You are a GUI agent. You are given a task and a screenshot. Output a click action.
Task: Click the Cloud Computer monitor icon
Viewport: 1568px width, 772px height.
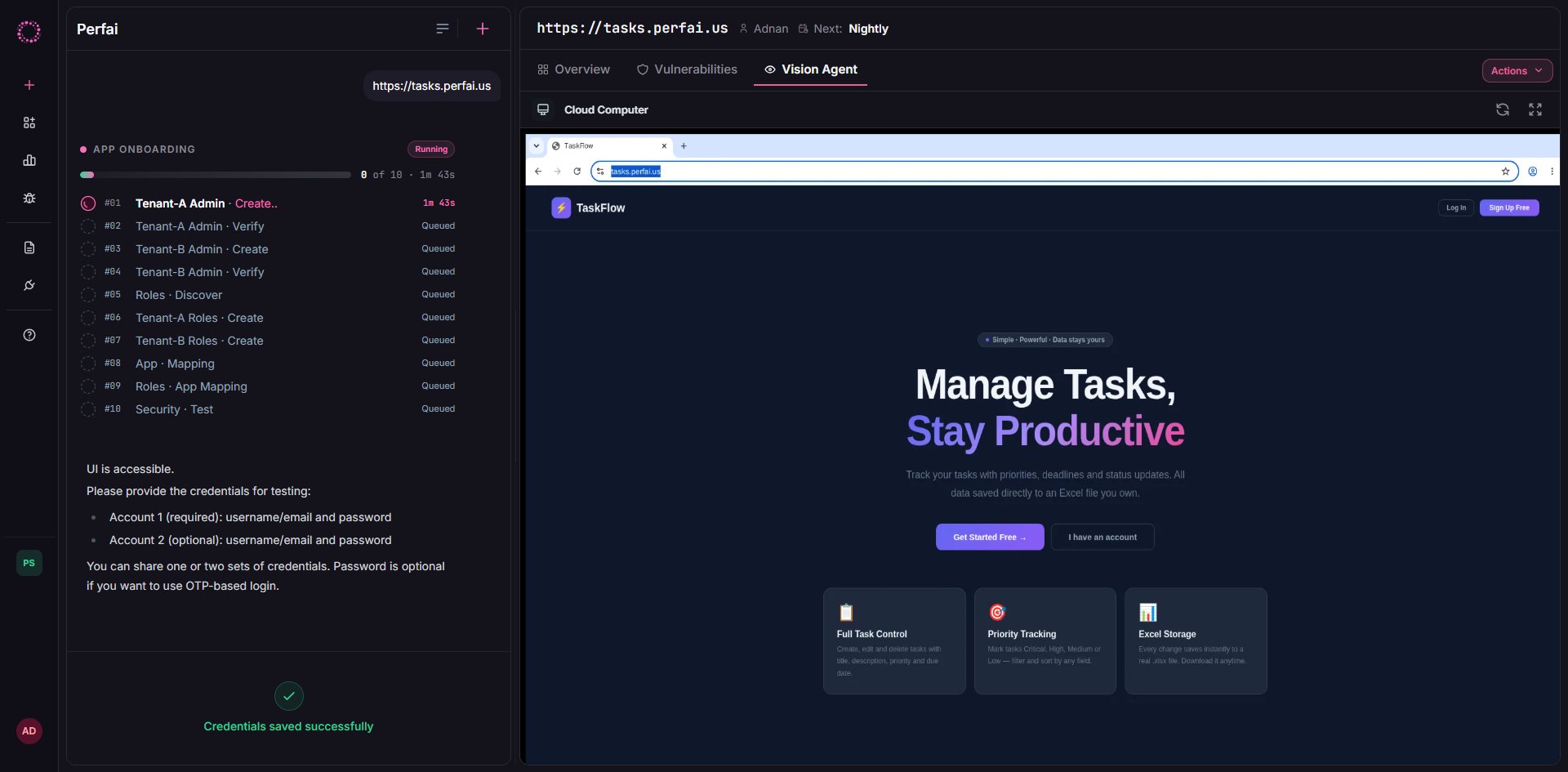pyautogui.click(x=543, y=109)
